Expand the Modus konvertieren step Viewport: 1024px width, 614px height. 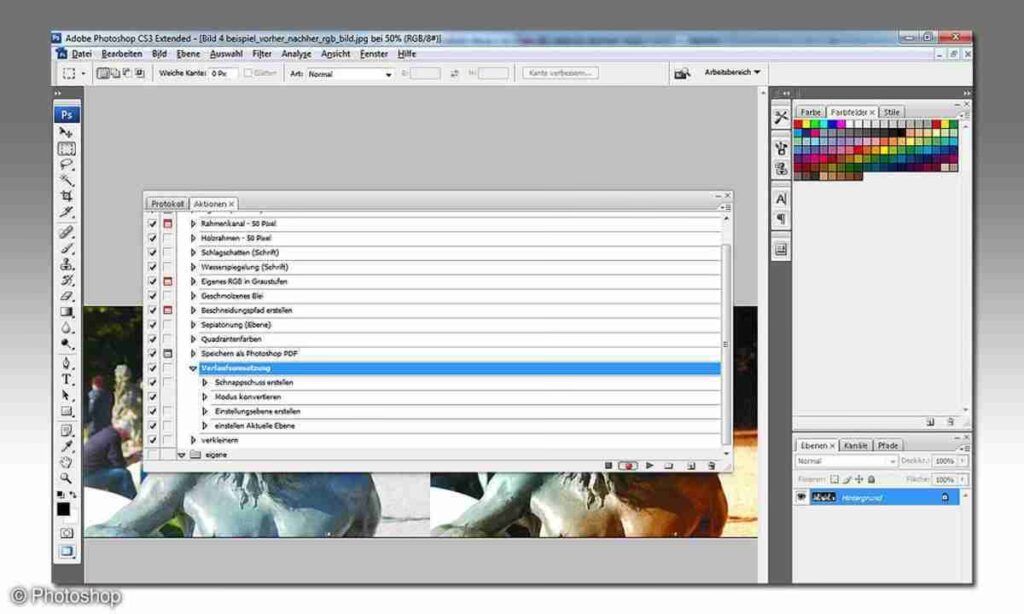point(206,397)
